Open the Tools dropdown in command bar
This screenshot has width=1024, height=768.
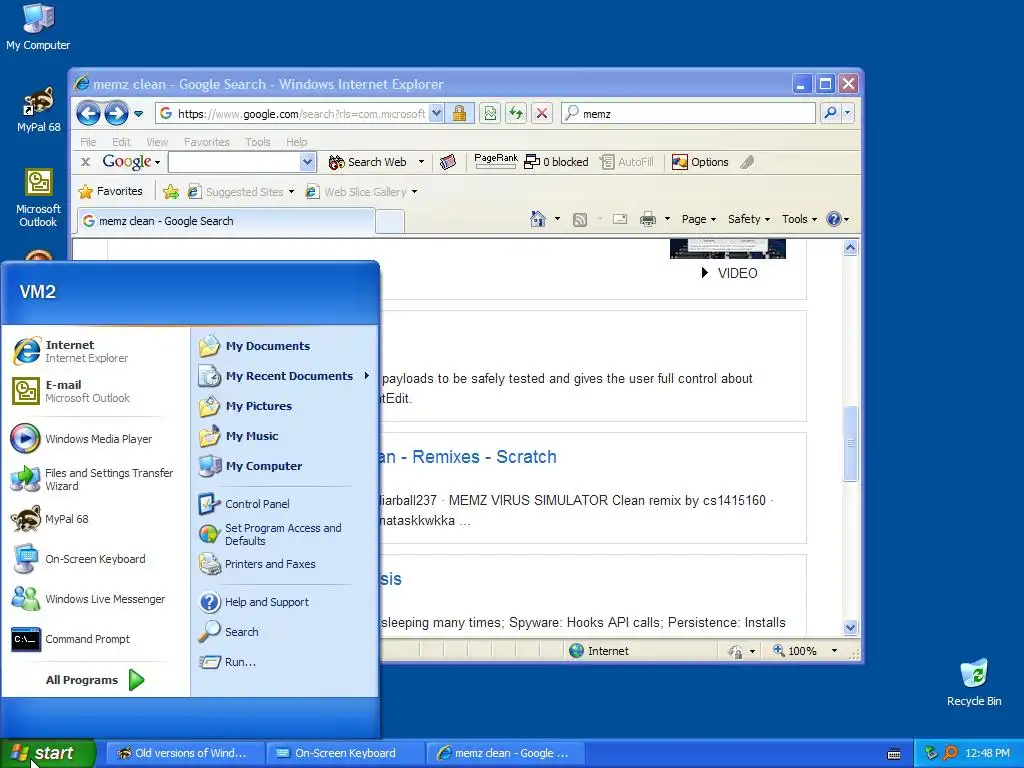799,219
